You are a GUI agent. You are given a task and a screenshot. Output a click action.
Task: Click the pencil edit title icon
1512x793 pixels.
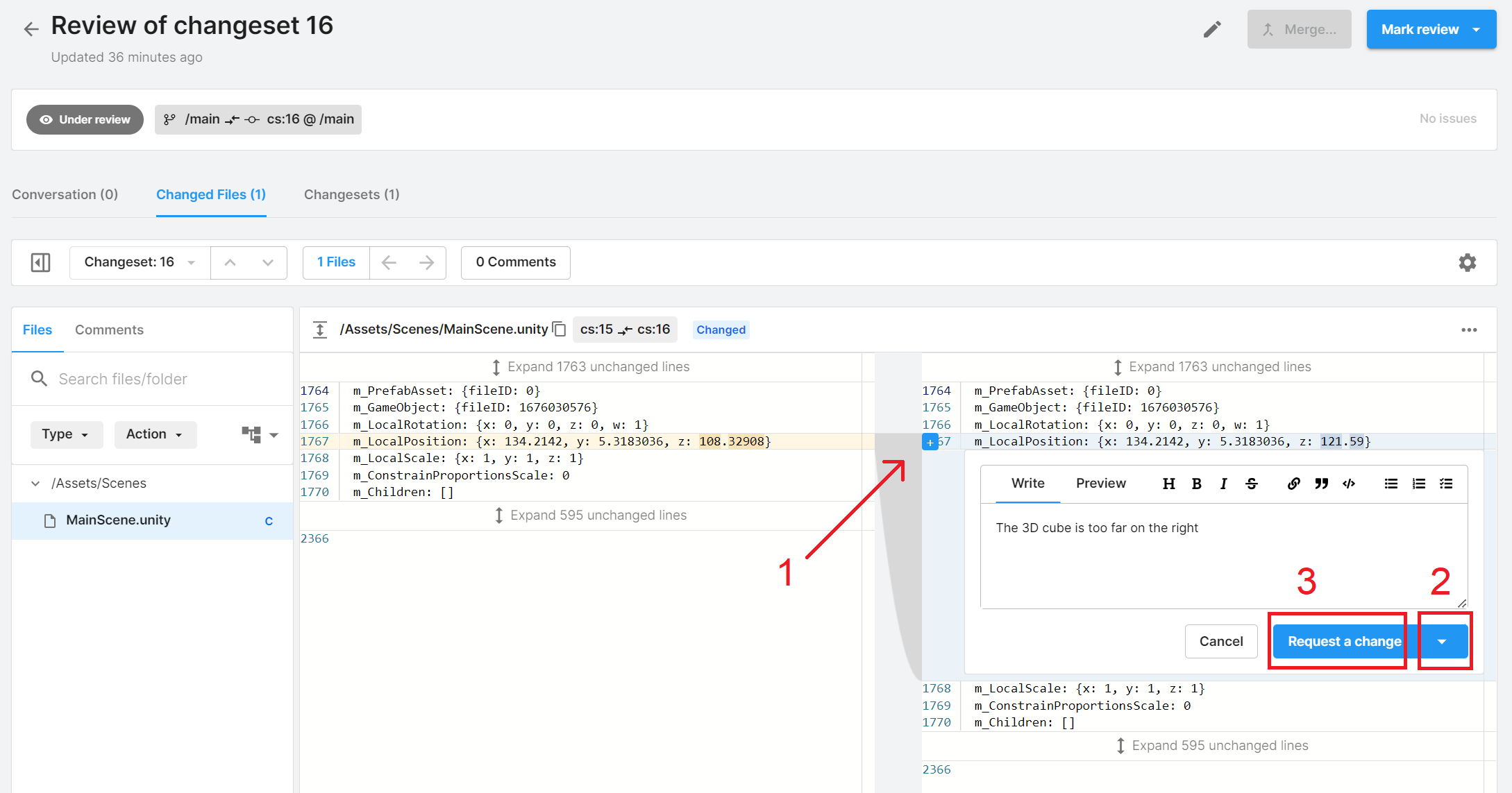1212,29
